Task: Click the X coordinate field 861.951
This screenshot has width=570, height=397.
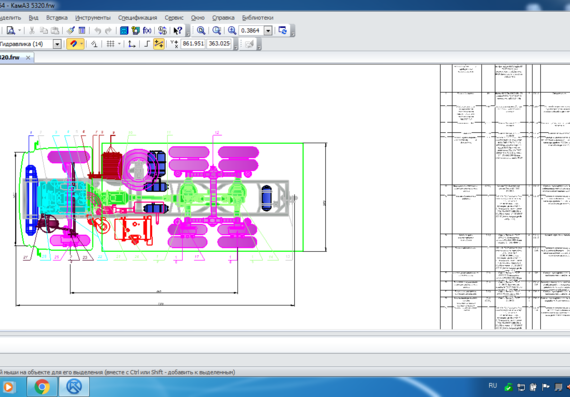Action: (x=193, y=44)
